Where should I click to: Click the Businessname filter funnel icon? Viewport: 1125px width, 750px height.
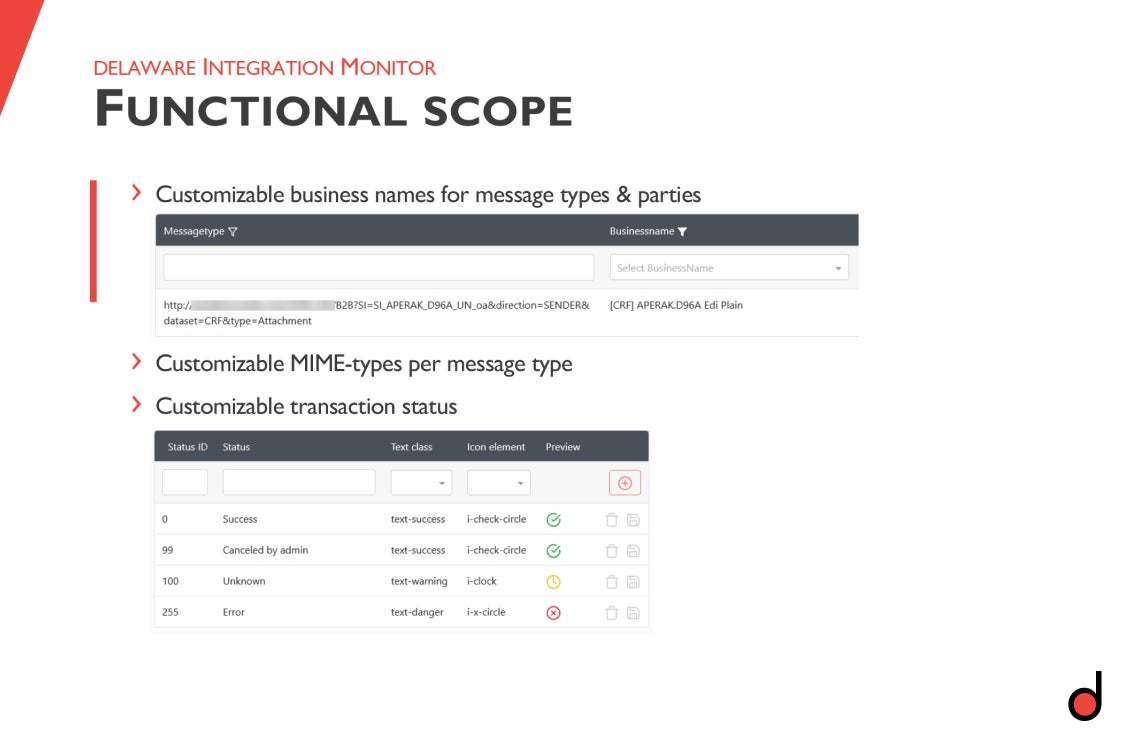[682, 231]
